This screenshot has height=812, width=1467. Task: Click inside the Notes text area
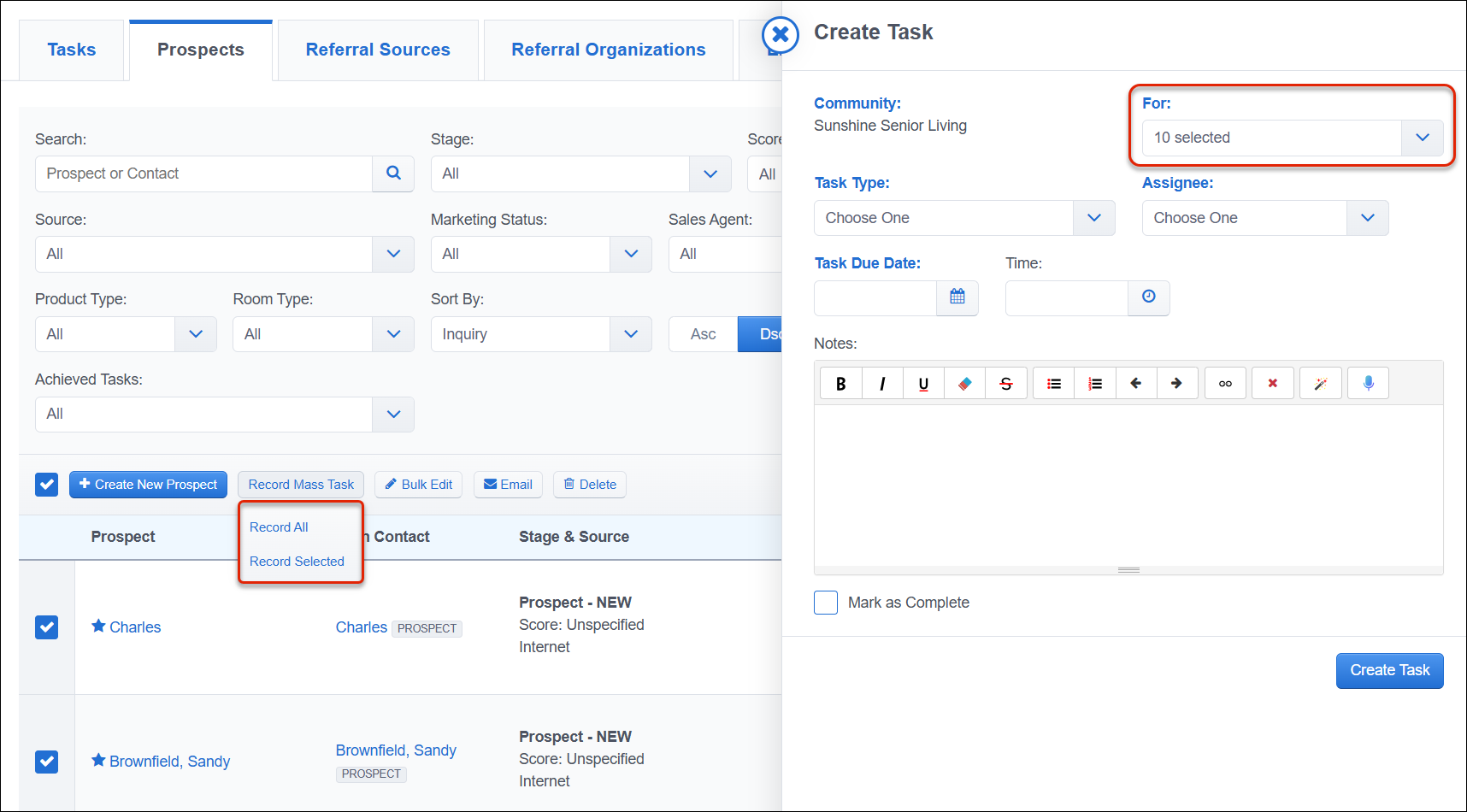[x=1128, y=485]
